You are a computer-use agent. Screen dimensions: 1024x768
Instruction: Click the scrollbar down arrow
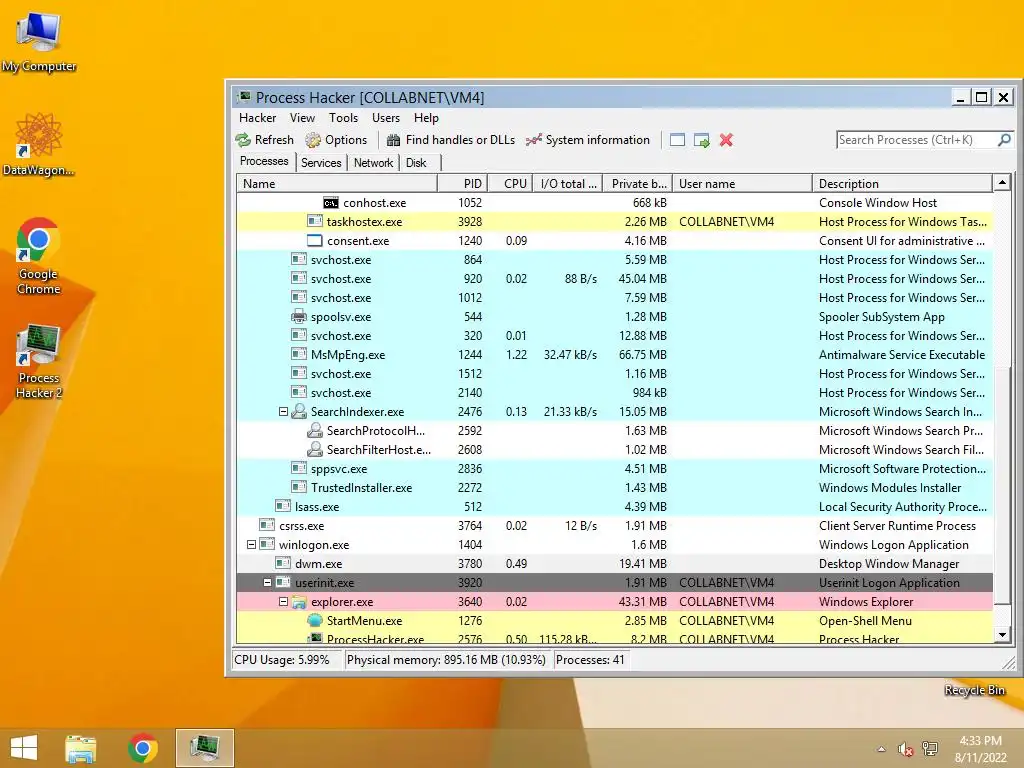1002,634
